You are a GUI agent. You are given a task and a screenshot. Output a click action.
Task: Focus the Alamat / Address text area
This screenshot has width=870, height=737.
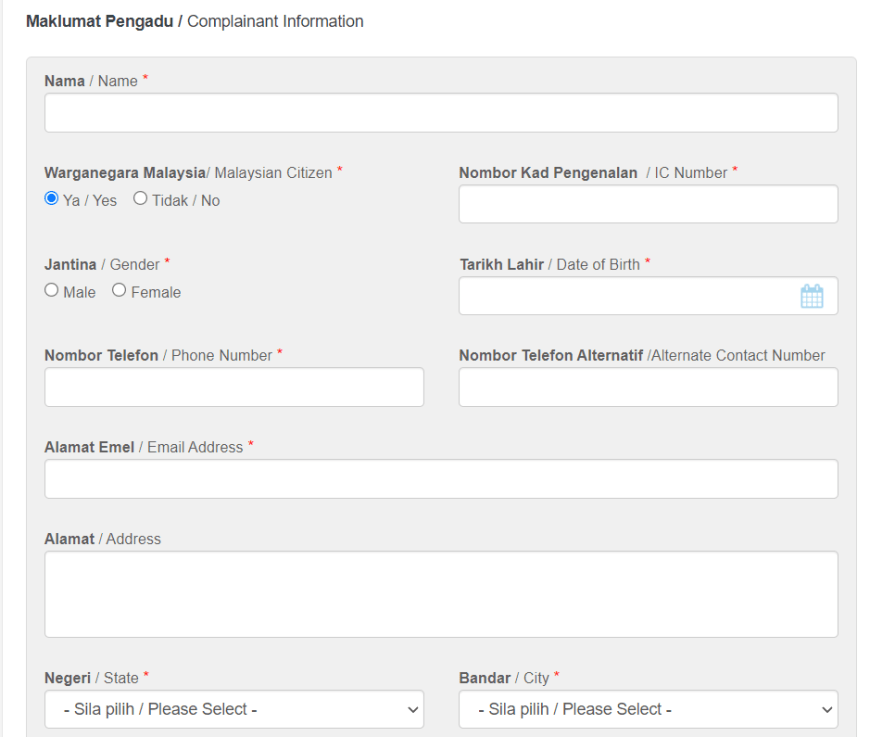441,594
